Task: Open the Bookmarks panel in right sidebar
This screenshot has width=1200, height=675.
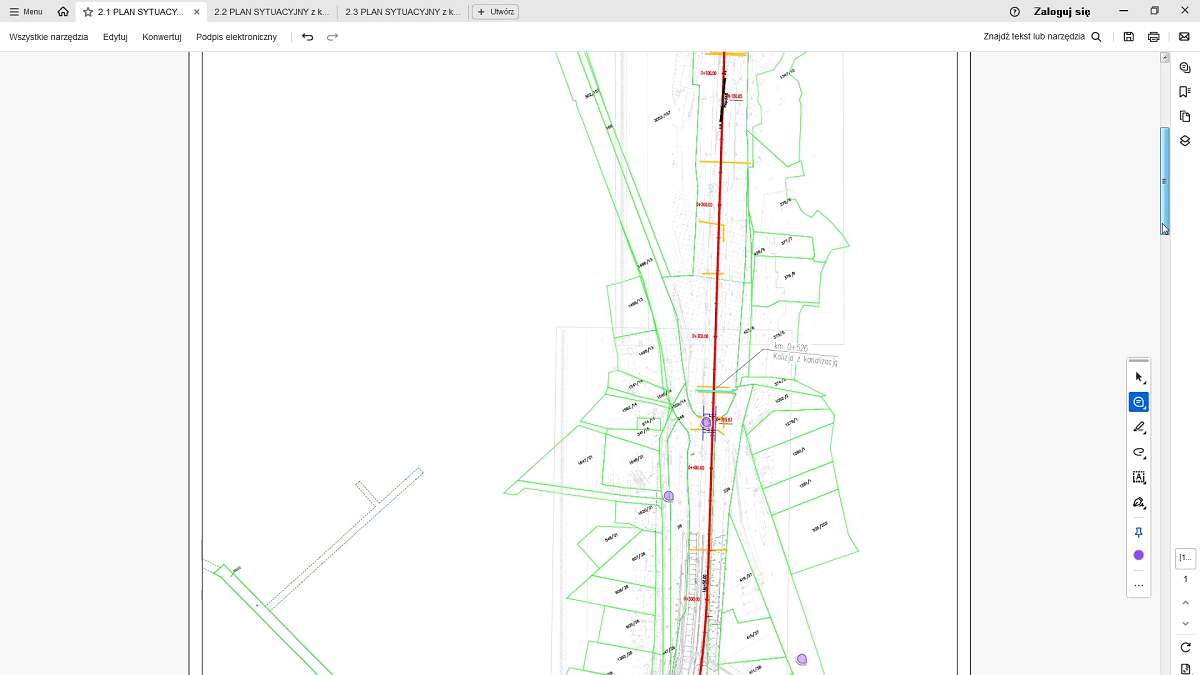Action: [1185, 91]
